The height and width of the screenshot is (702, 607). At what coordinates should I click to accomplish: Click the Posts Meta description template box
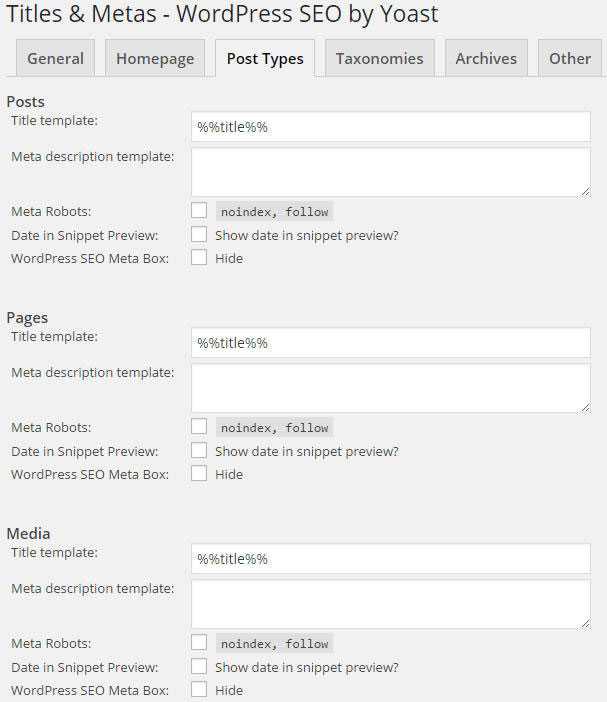pos(390,172)
